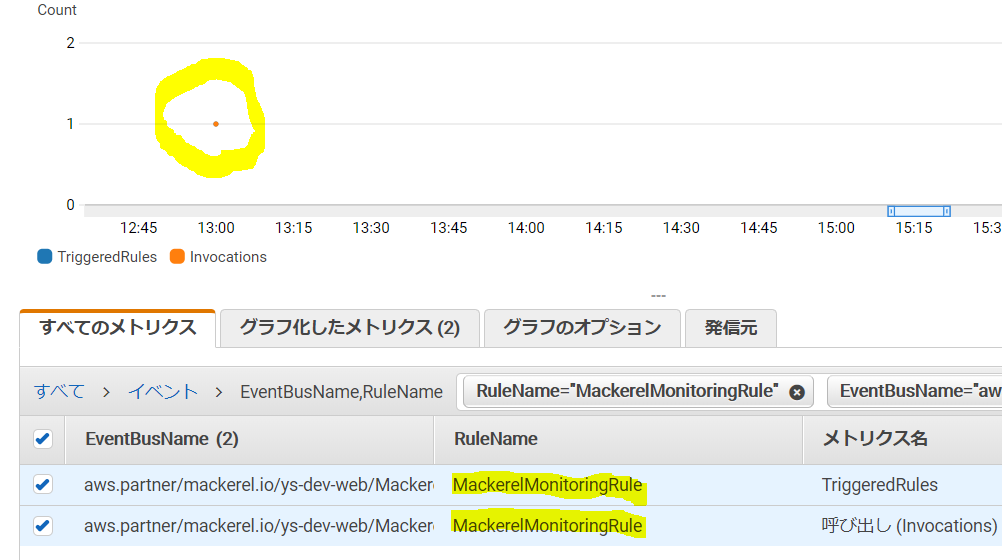1002x560 pixels.
Task: Open the すべてのメトリクス tab
Action: [x=118, y=328]
